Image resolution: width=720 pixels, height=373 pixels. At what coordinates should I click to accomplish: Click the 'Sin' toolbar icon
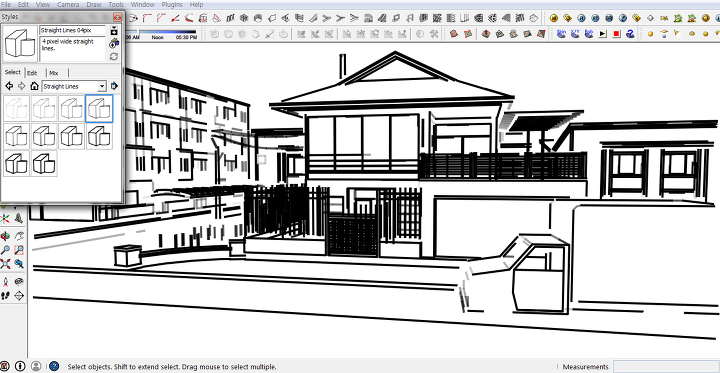[x=561, y=34]
